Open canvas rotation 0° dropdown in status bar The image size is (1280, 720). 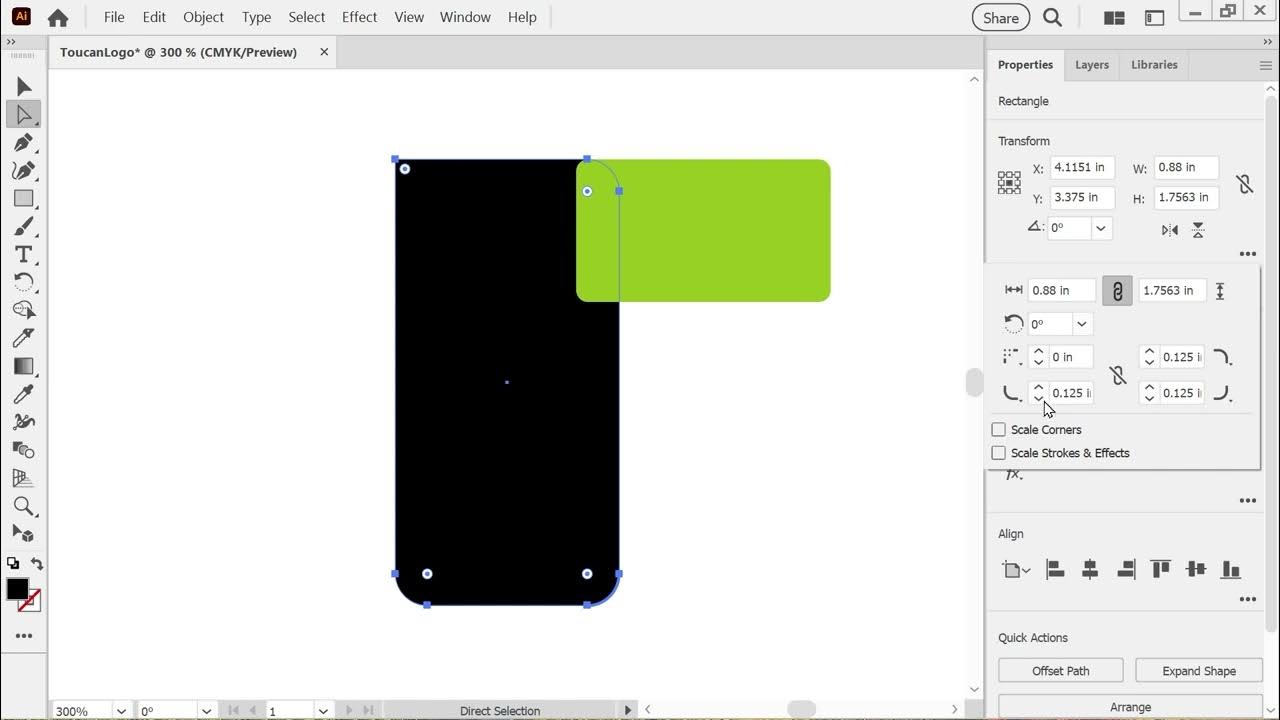[x=207, y=711]
